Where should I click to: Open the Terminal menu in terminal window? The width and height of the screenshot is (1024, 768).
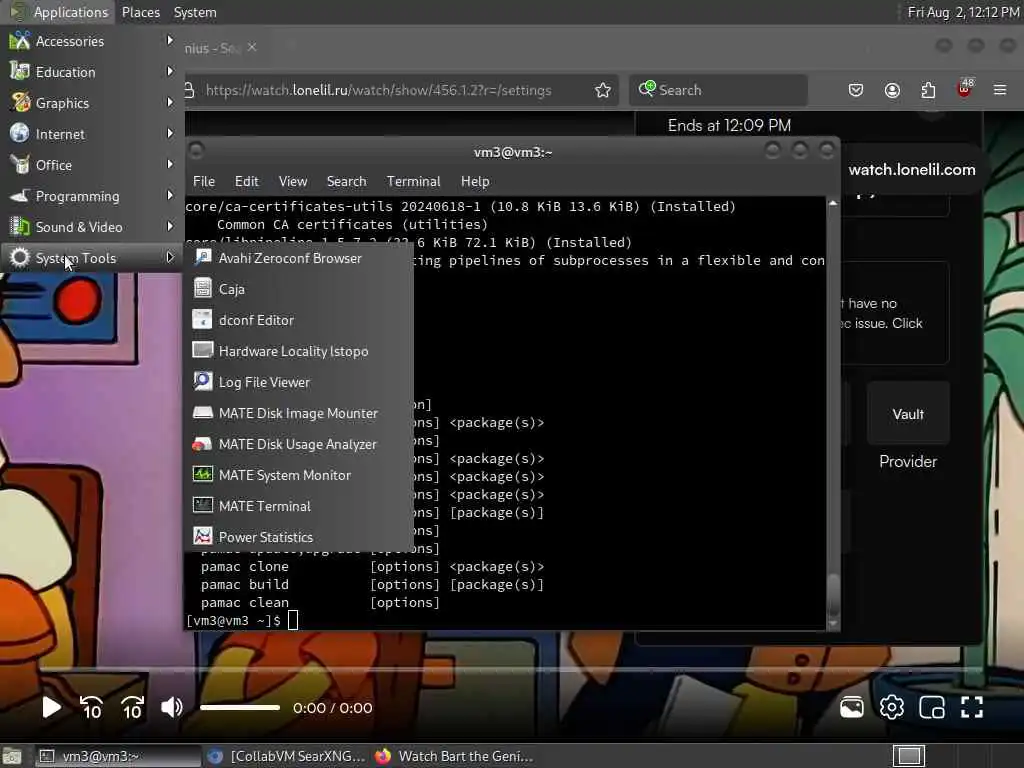click(x=413, y=181)
